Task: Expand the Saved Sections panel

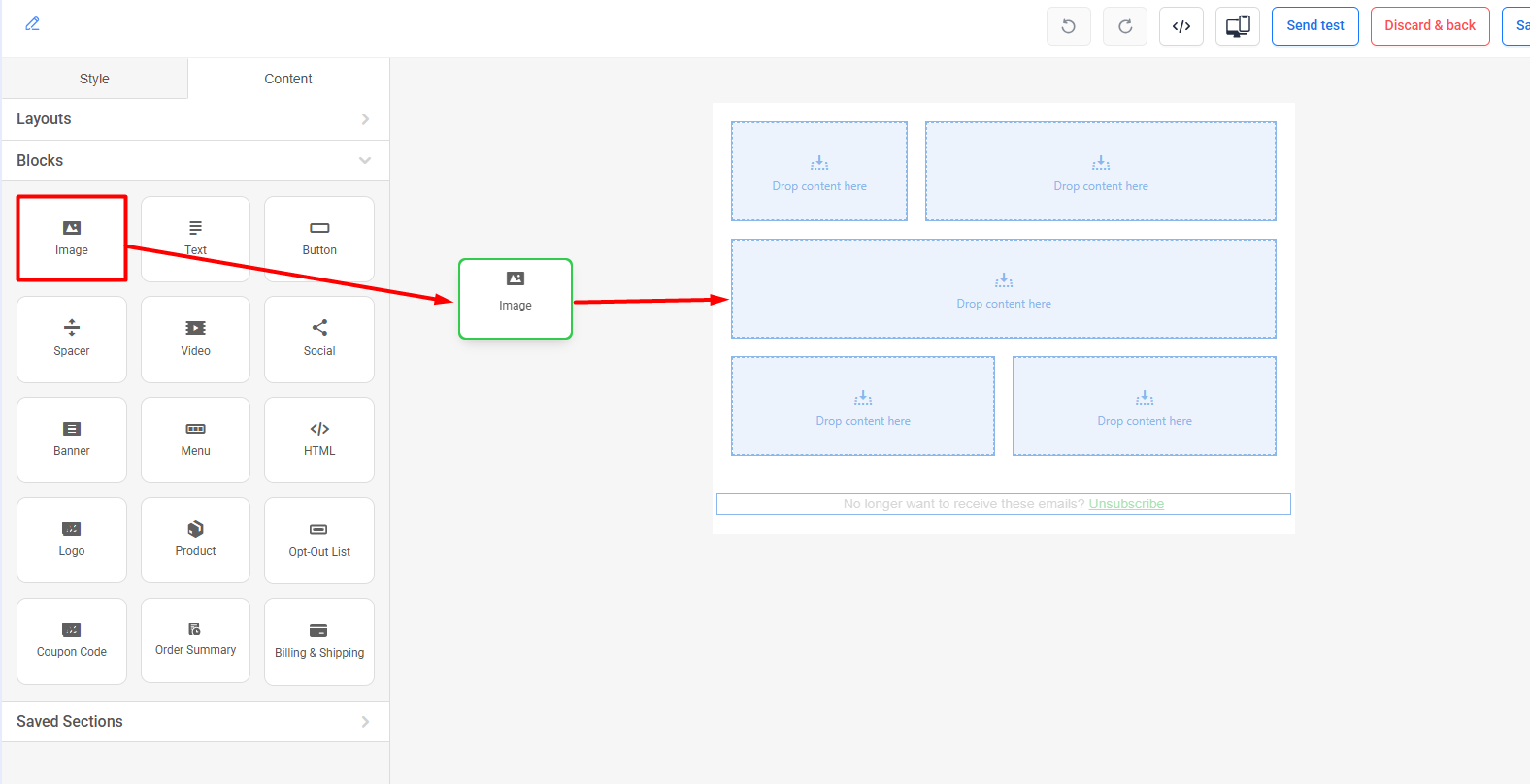Action: pyautogui.click(x=195, y=722)
